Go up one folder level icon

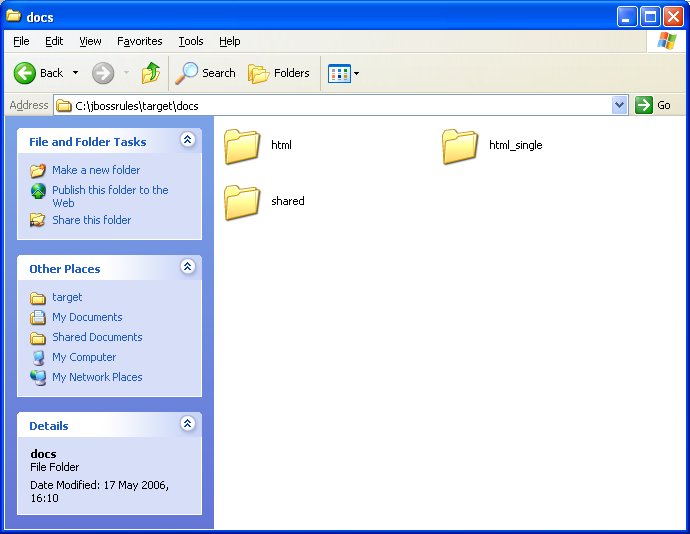tap(151, 73)
